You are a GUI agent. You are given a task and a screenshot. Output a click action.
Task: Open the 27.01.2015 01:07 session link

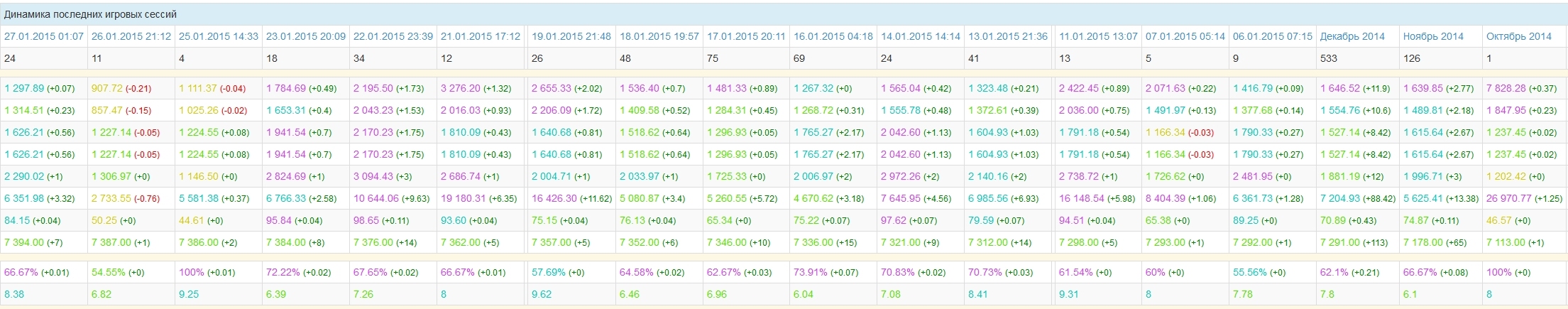pos(44,36)
